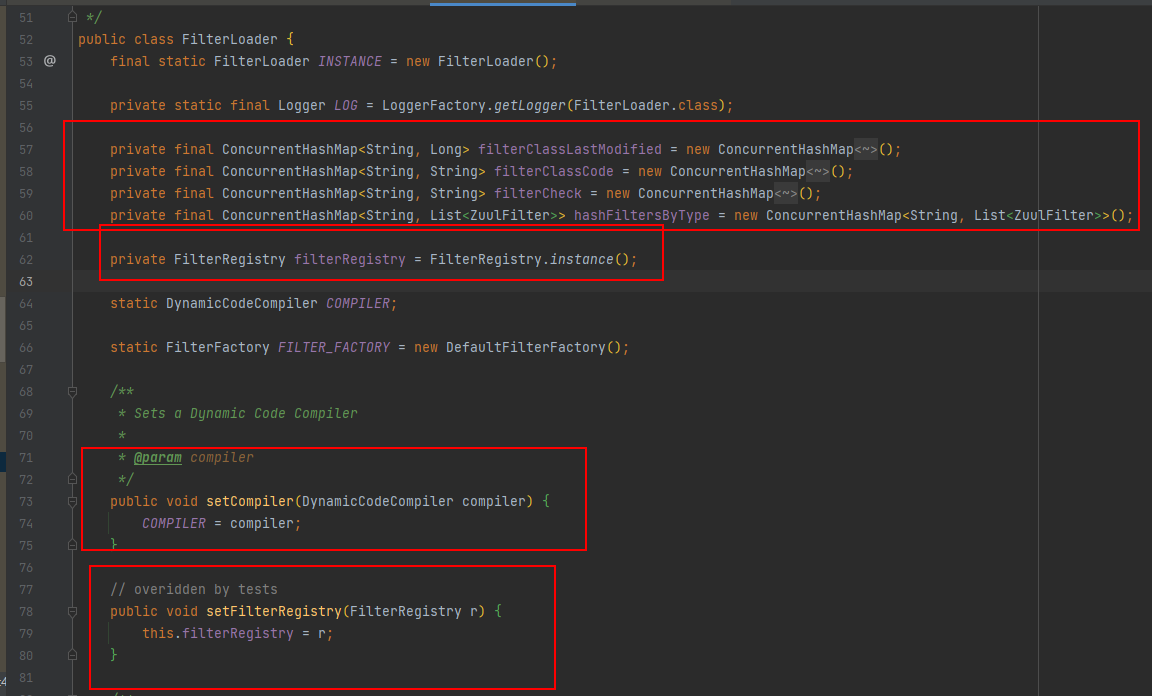The width and height of the screenshot is (1152, 696).
Task: Click the INSTANCE constant on line 53
Action: pos(350,61)
